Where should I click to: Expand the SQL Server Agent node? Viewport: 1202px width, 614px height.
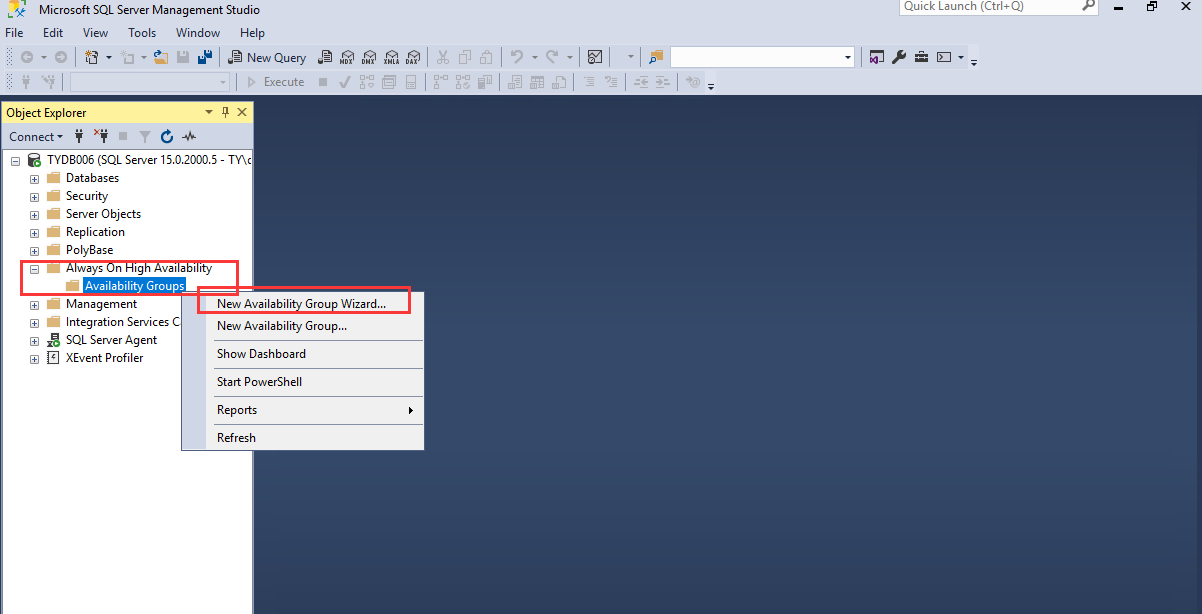(x=34, y=341)
